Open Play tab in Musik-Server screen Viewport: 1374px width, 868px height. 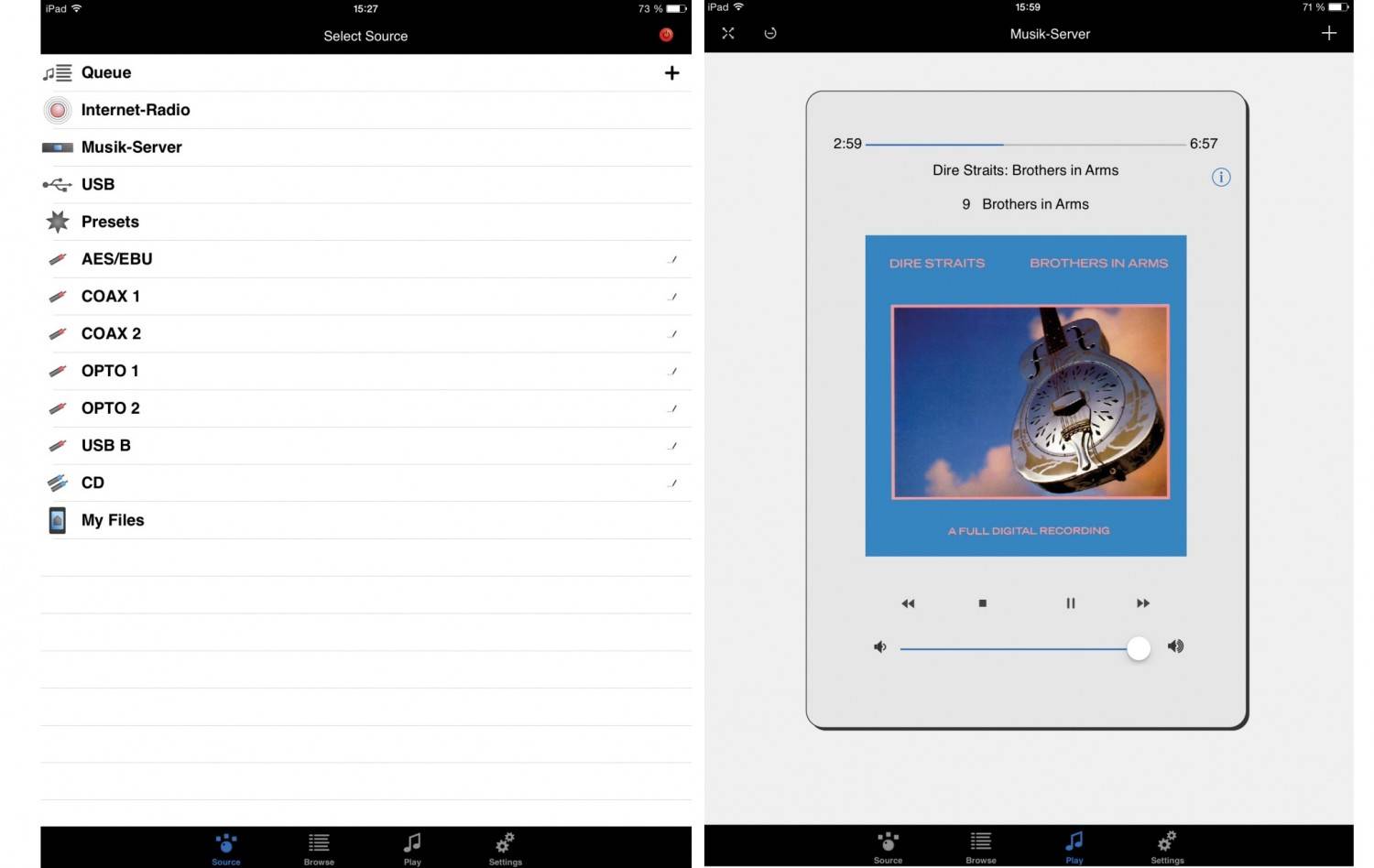[x=1074, y=847]
